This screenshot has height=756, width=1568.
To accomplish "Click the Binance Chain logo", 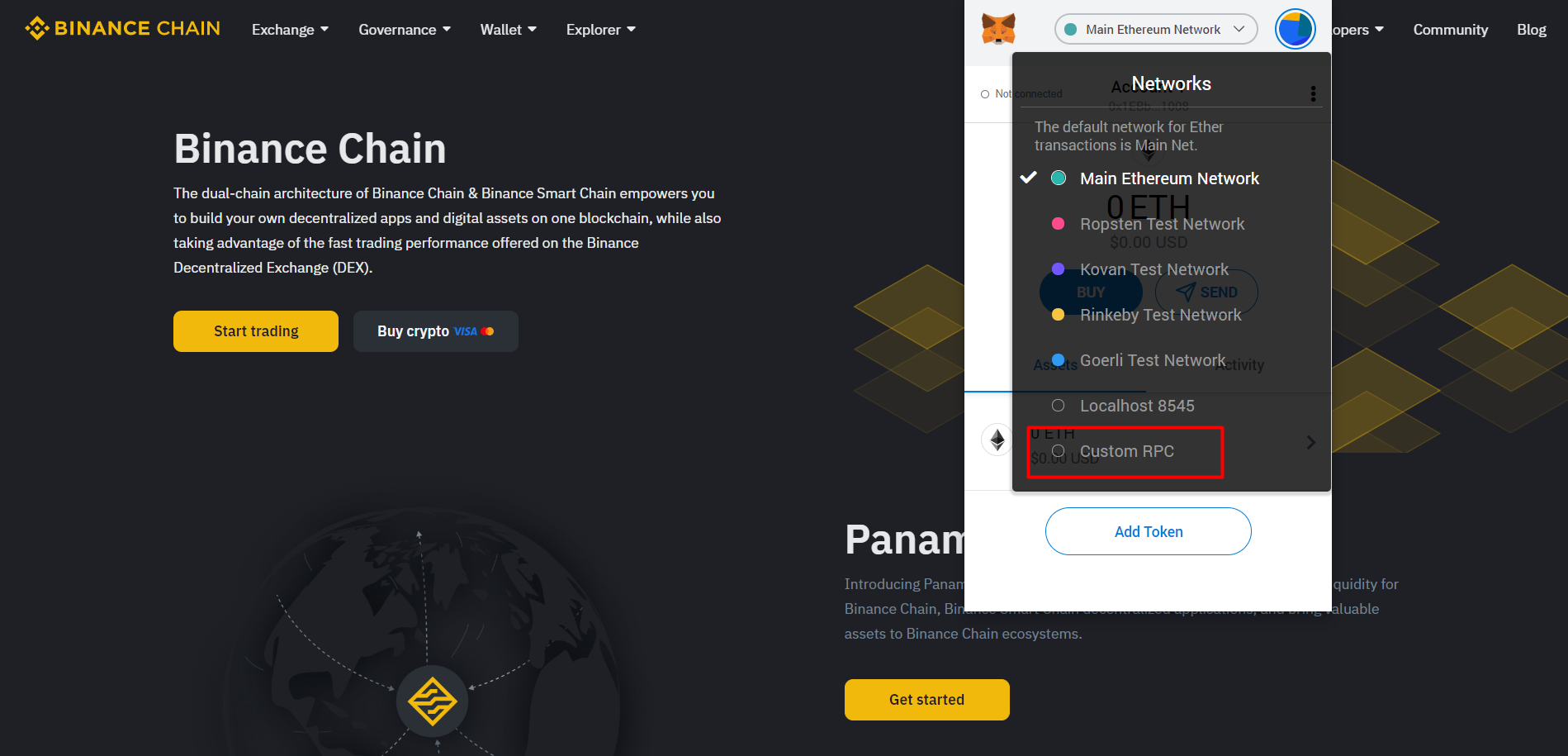I will [122, 28].
